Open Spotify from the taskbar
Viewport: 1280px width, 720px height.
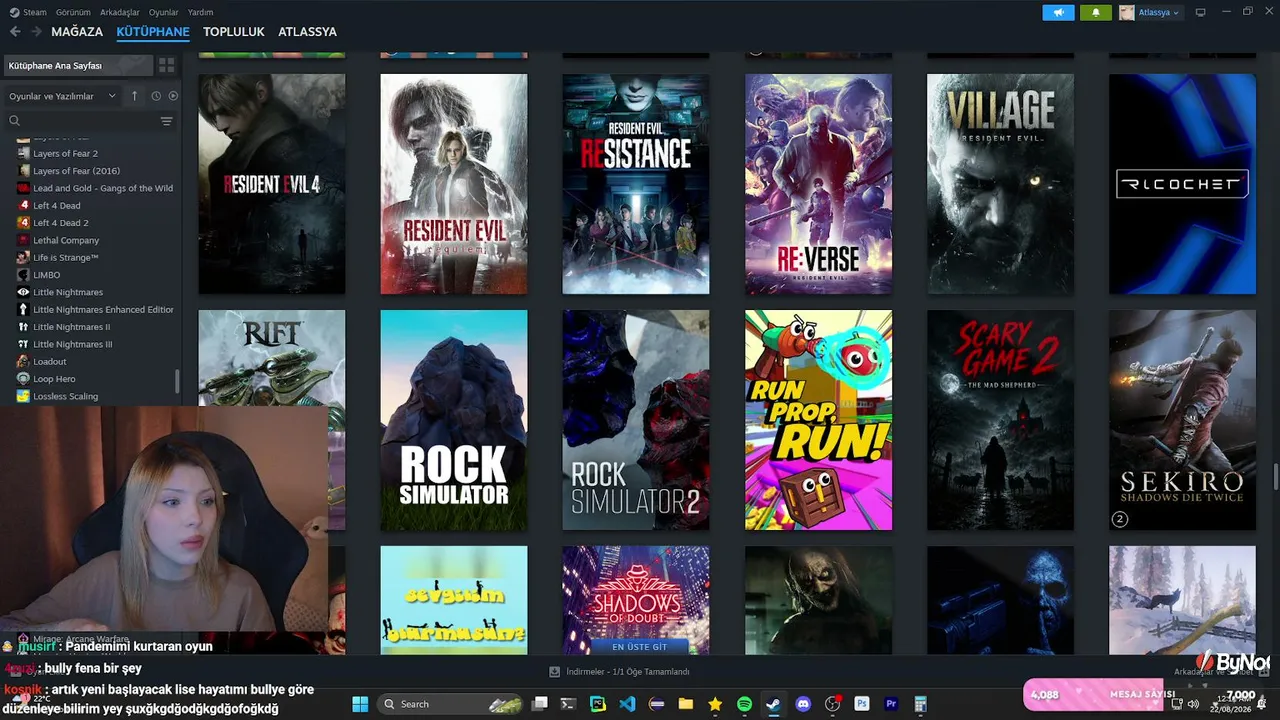(744, 704)
